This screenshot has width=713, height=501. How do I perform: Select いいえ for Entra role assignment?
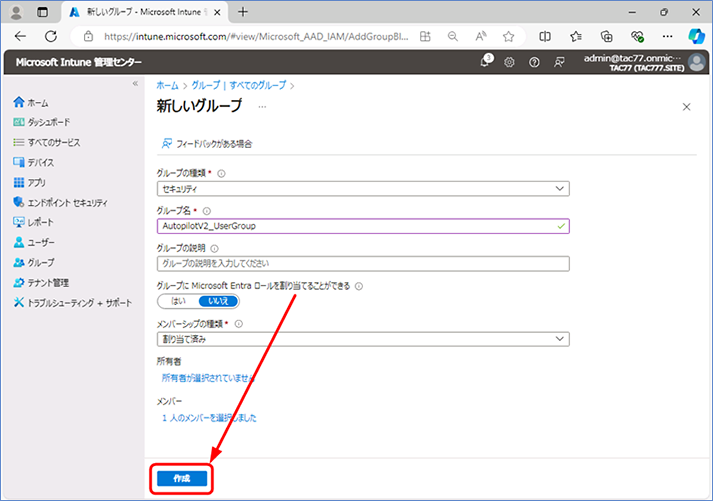click(x=218, y=301)
